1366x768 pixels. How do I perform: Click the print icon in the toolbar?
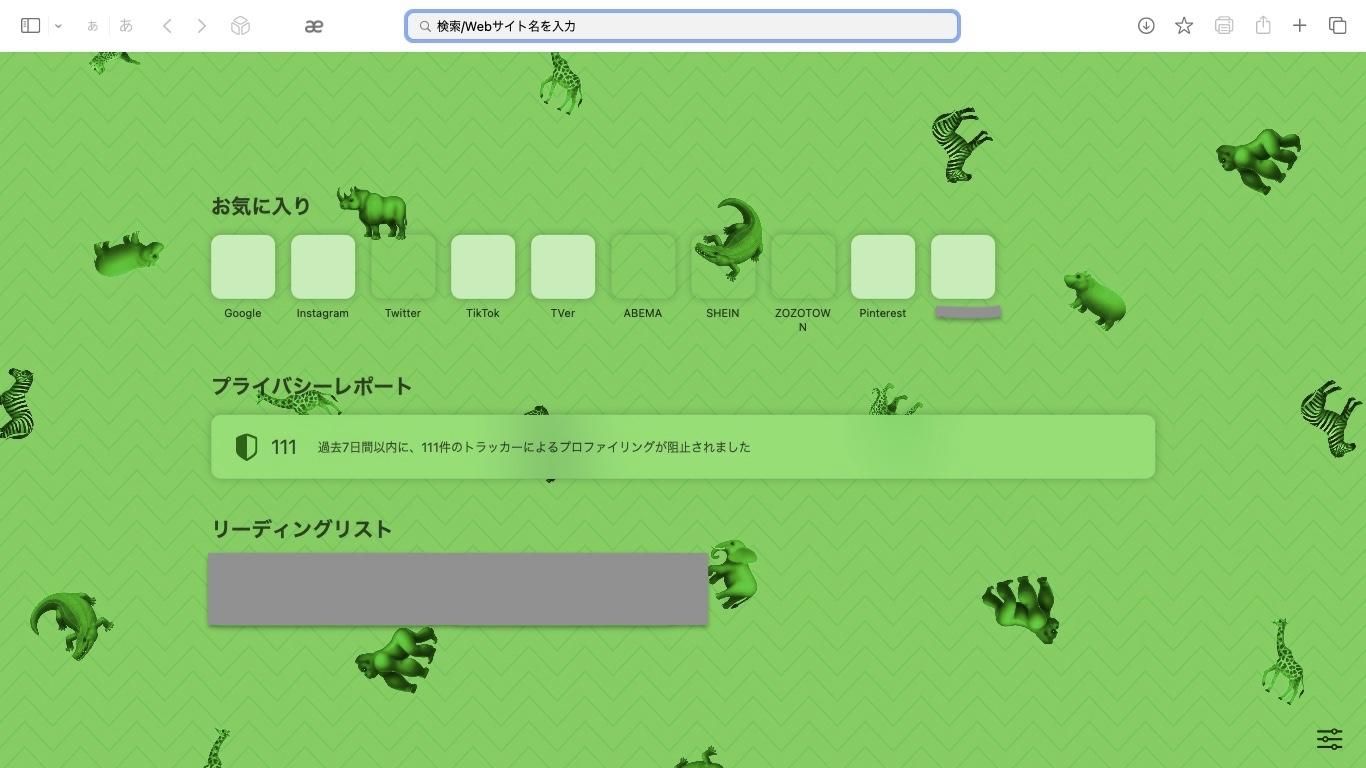(1224, 26)
